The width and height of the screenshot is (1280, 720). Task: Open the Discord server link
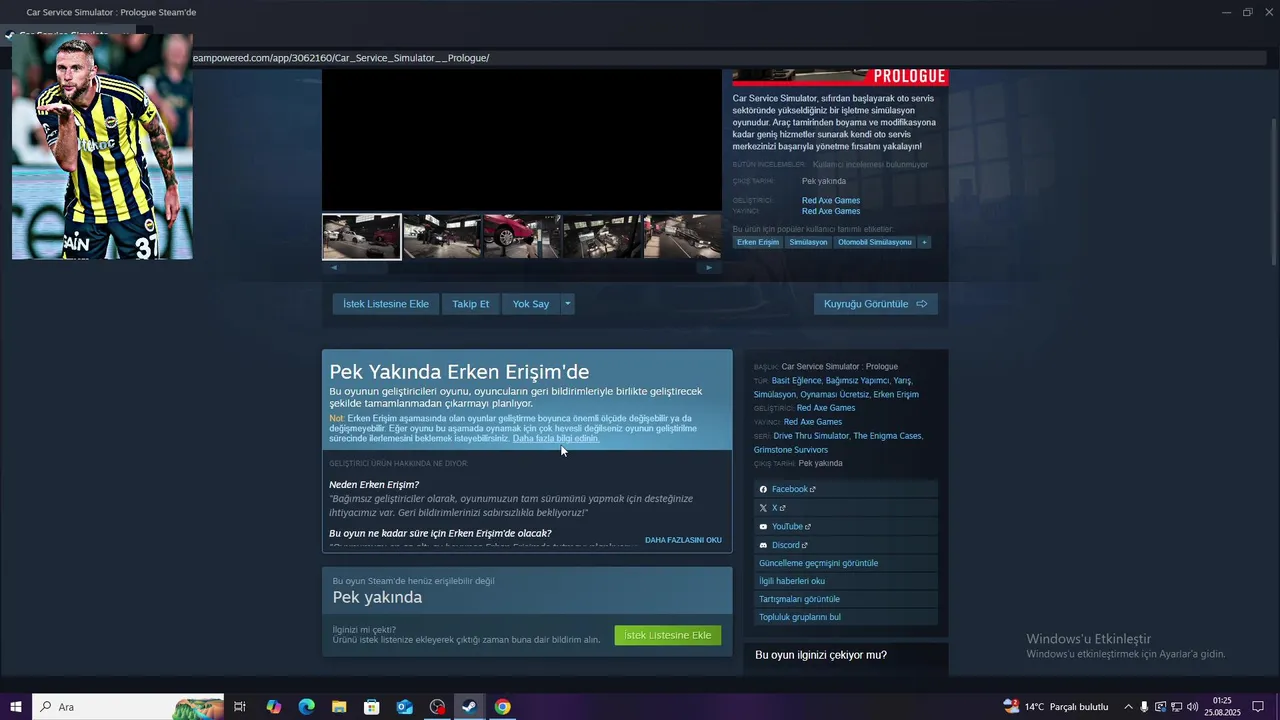tap(846, 545)
